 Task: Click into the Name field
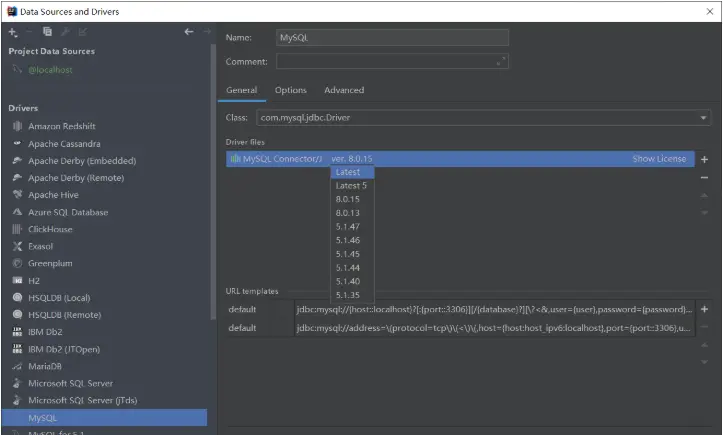coord(392,37)
